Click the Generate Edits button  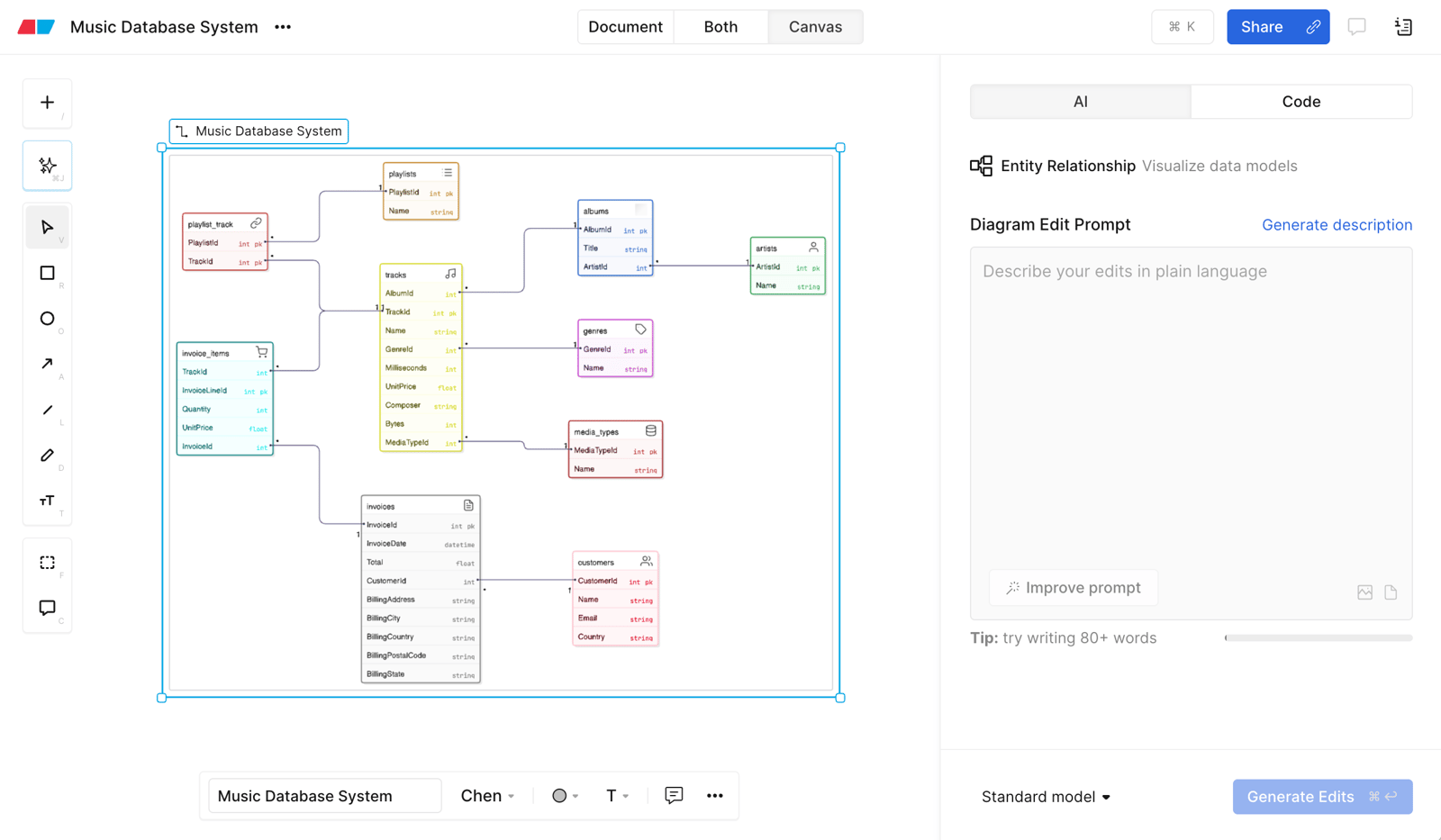[1322, 797]
